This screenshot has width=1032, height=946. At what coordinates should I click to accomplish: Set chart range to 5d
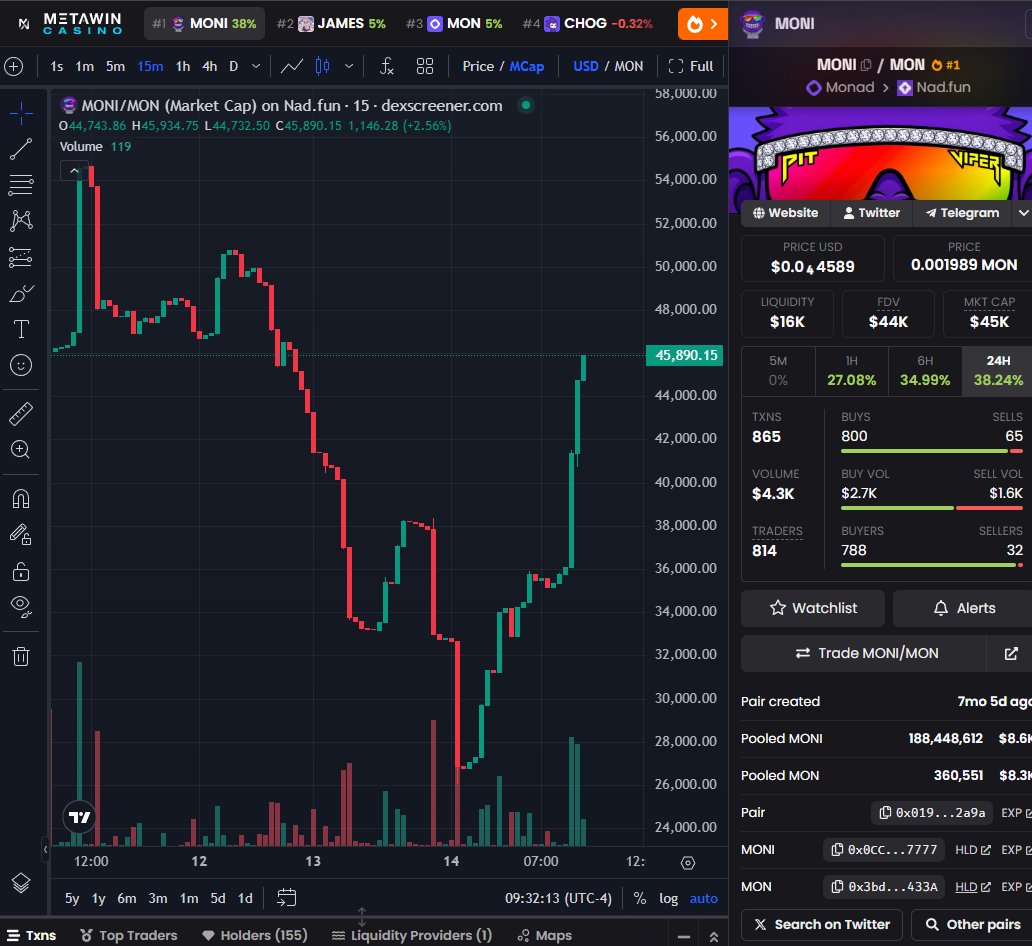click(218, 899)
